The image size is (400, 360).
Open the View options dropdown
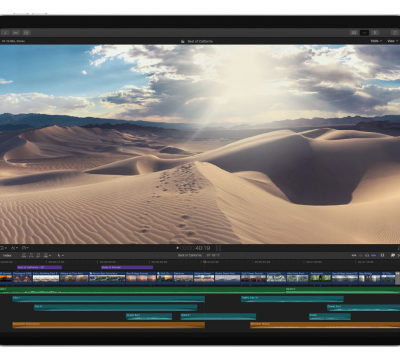tap(392, 41)
